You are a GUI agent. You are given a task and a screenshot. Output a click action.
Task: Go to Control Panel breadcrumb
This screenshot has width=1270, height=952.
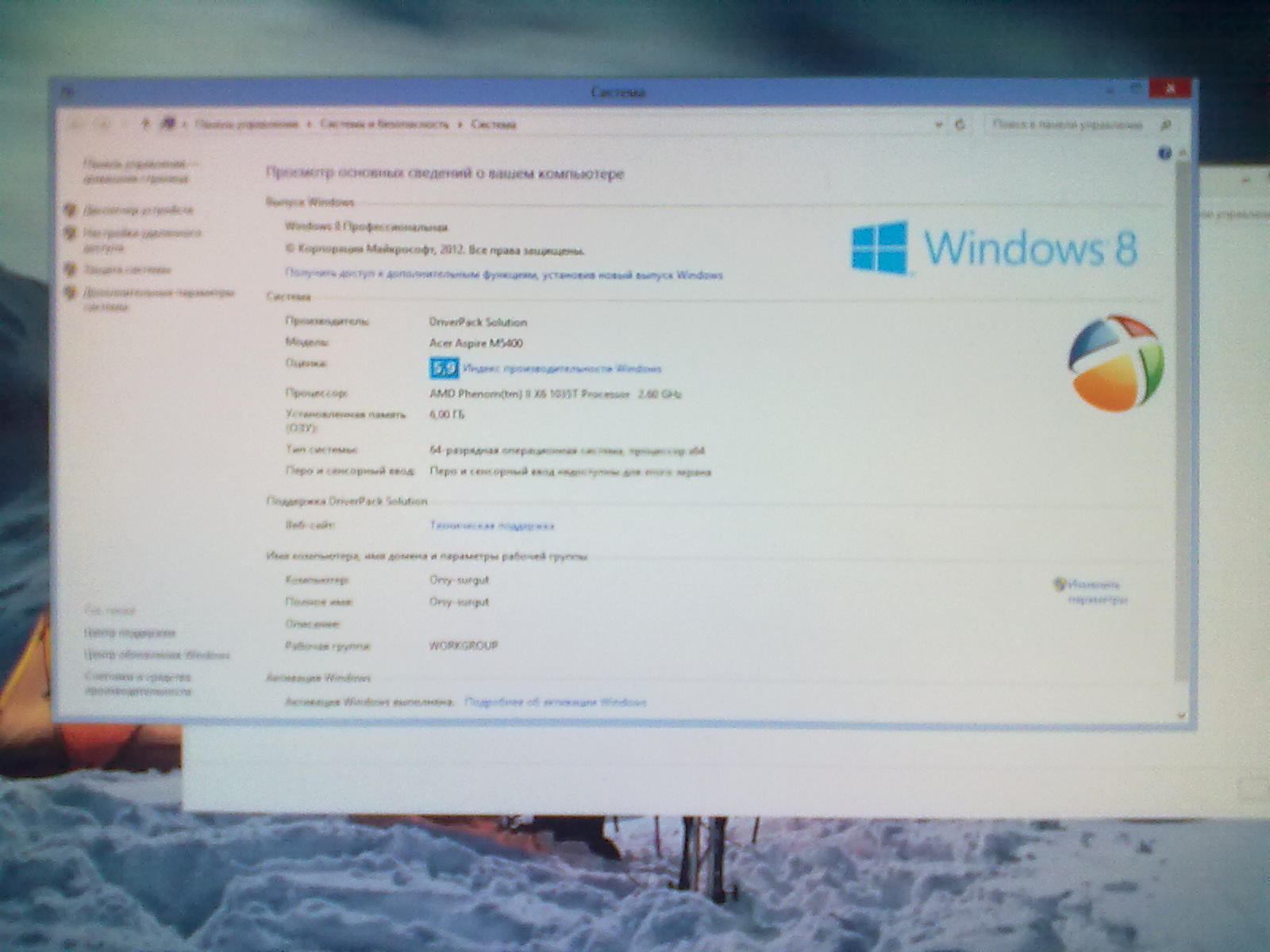point(247,125)
